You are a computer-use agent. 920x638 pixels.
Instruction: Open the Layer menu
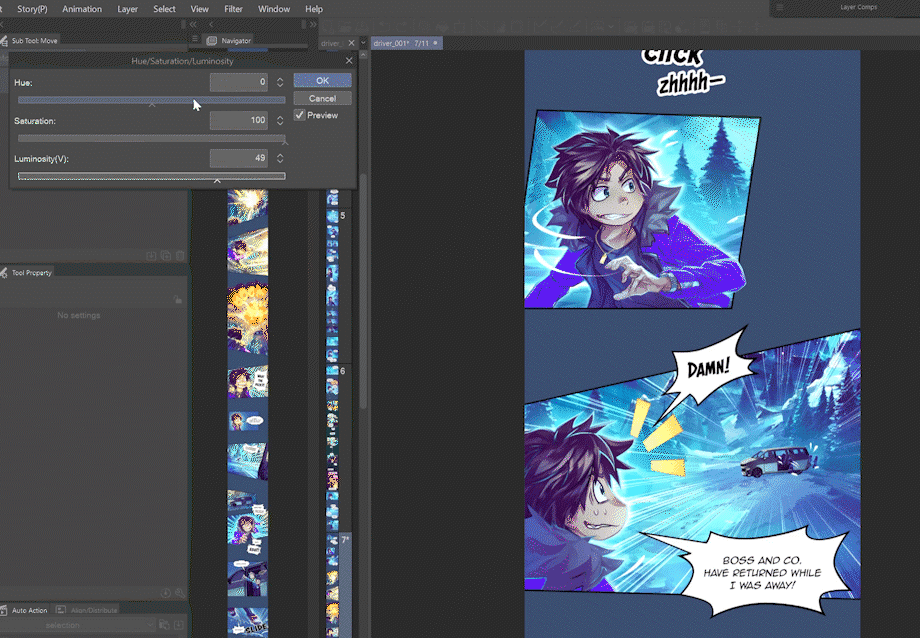pos(127,9)
